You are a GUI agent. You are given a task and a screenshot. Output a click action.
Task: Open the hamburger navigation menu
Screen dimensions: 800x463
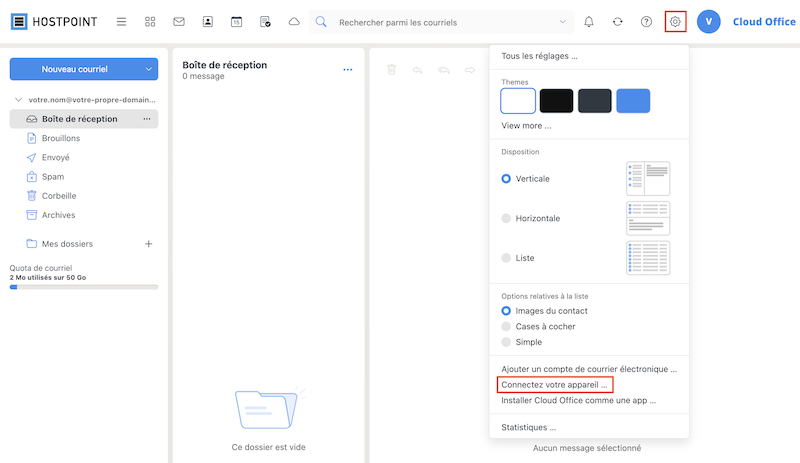tap(121, 22)
